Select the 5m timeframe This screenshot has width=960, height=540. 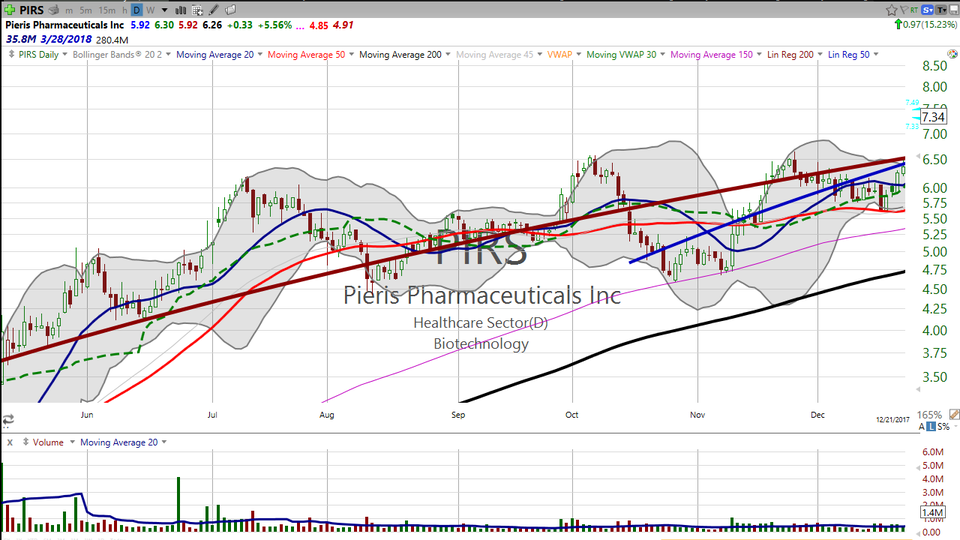86,10
